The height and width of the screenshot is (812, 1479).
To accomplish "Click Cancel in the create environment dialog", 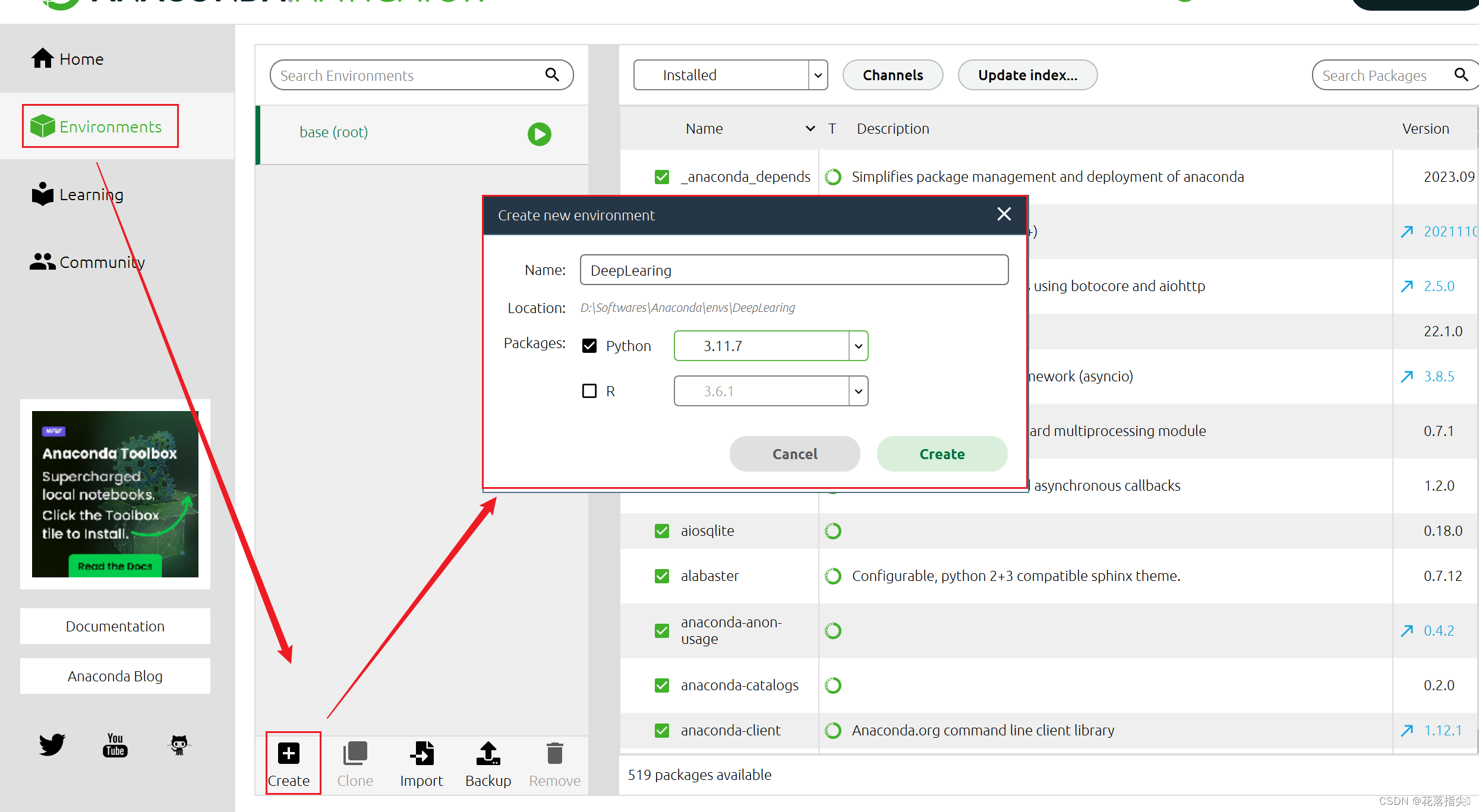I will point(794,454).
